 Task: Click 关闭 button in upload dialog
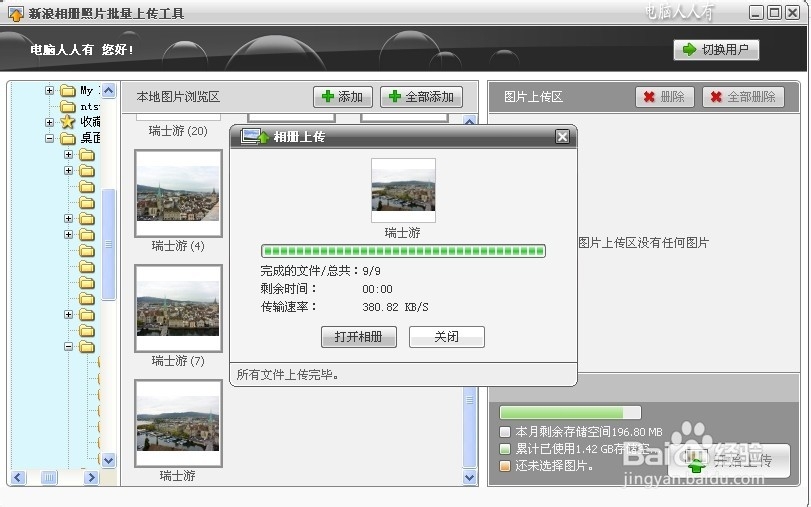tap(446, 337)
